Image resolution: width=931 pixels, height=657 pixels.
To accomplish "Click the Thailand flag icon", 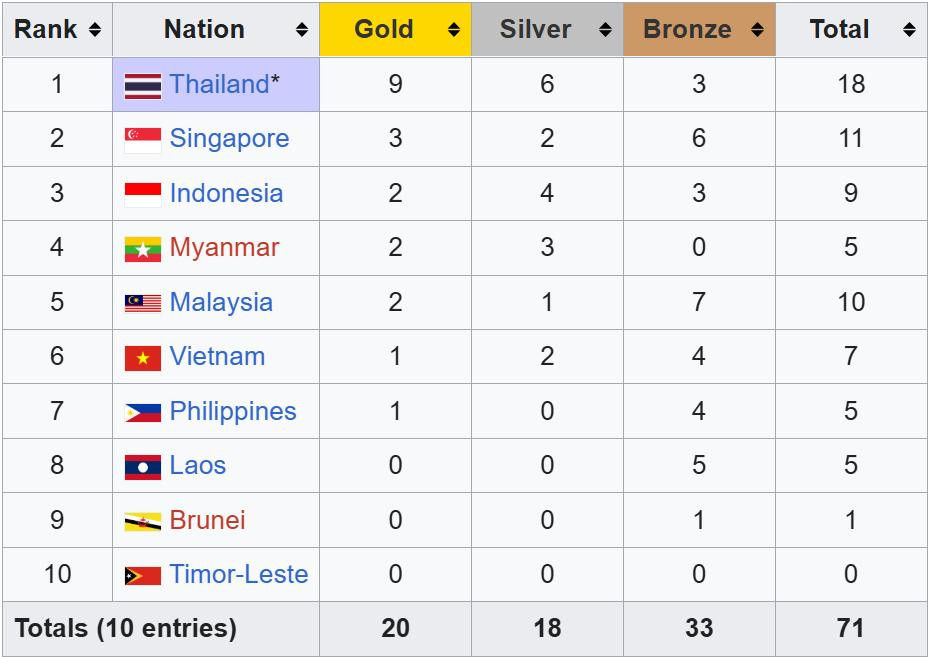I will click(x=142, y=86).
